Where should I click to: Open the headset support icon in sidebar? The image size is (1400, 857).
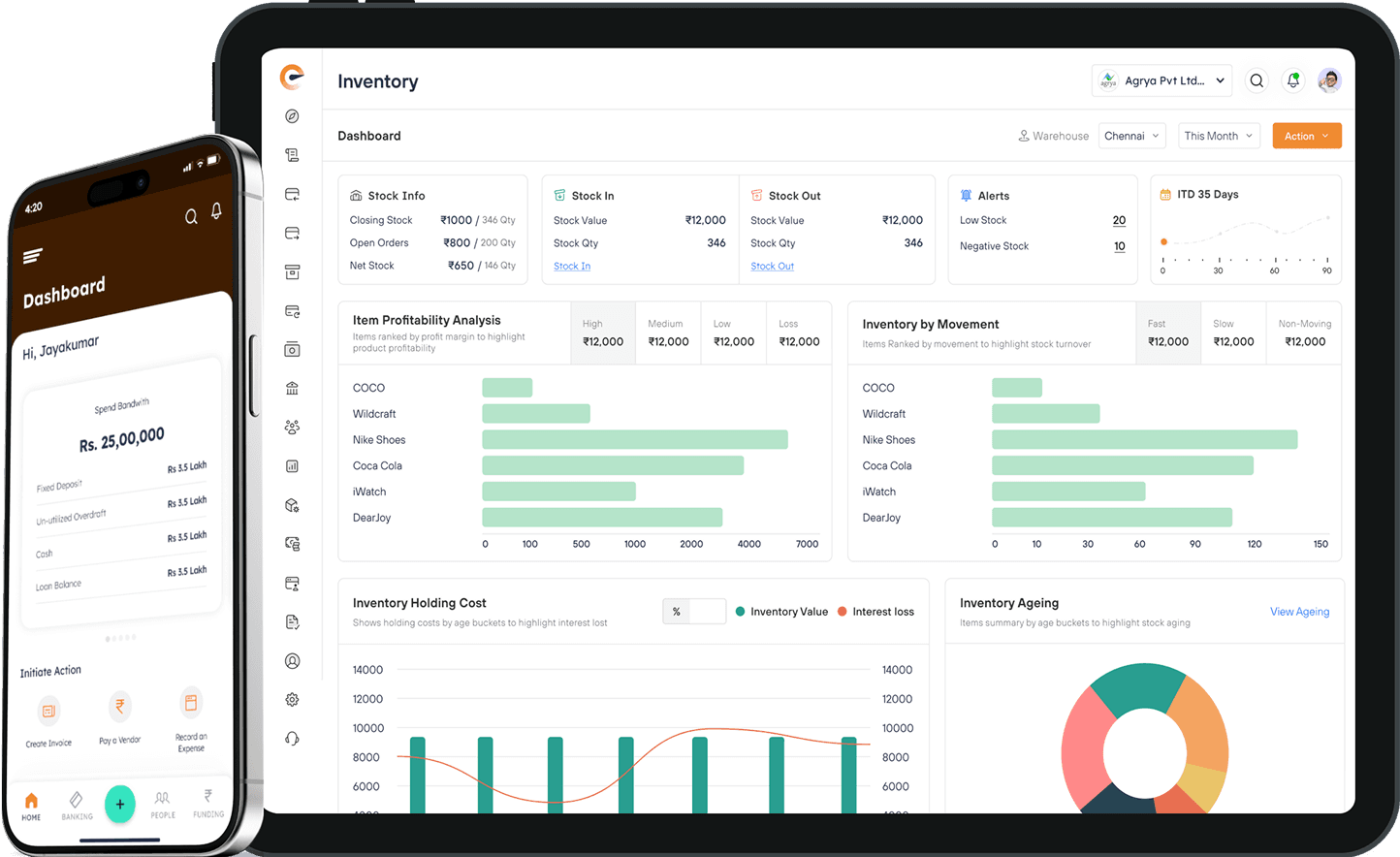pos(292,738)
